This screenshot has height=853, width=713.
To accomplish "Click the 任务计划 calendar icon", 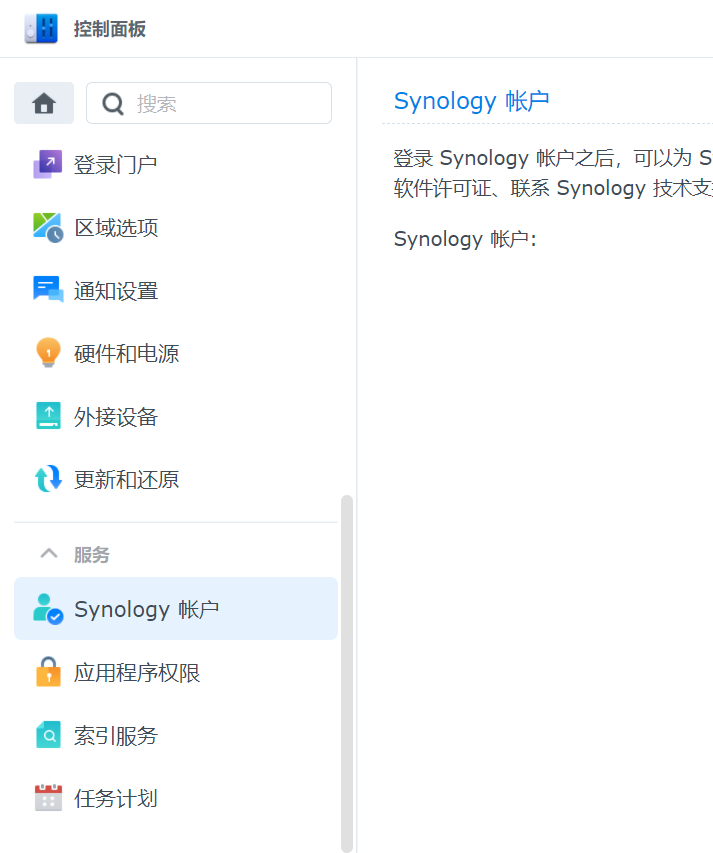I will click(48, 798).
